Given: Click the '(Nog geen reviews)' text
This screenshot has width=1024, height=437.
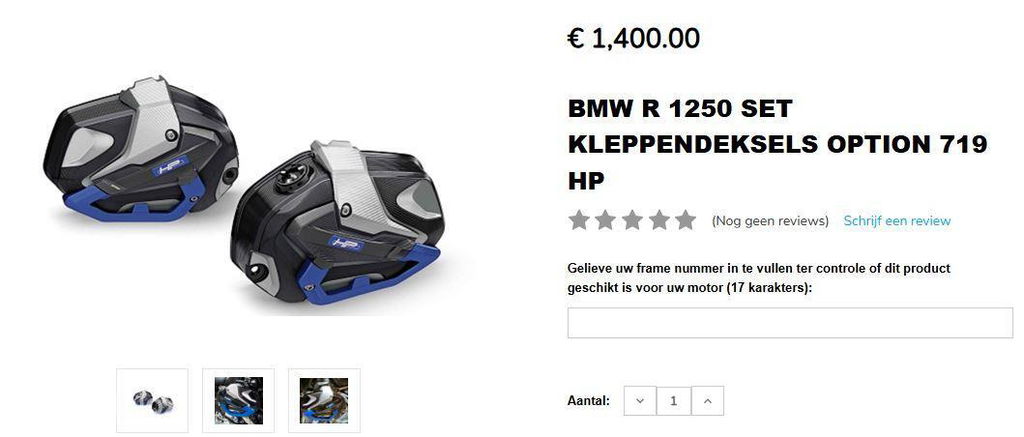Looking at the screenshot, I should (770, 221).
